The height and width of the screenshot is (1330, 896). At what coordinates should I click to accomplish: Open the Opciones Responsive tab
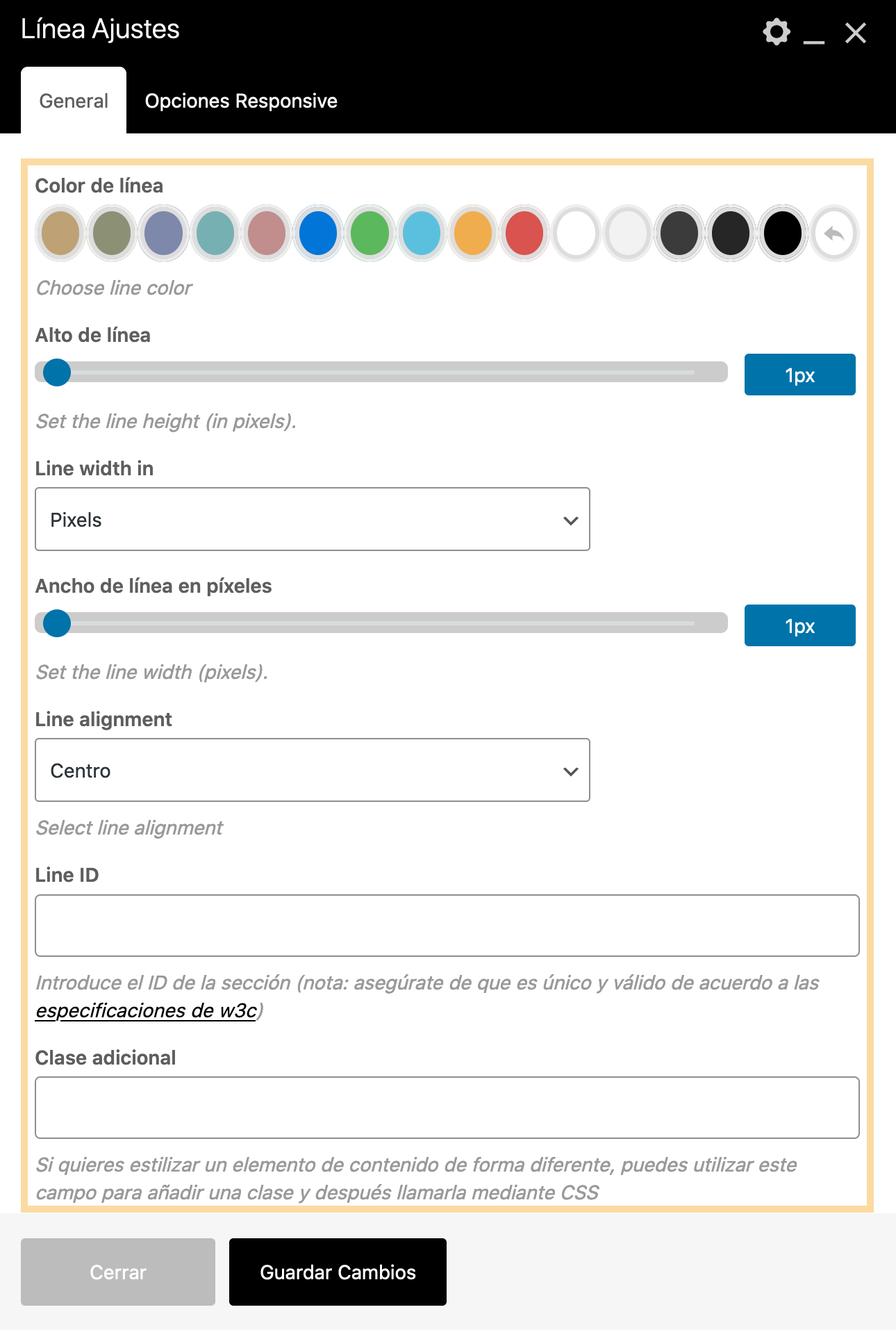tap(241, 101)
